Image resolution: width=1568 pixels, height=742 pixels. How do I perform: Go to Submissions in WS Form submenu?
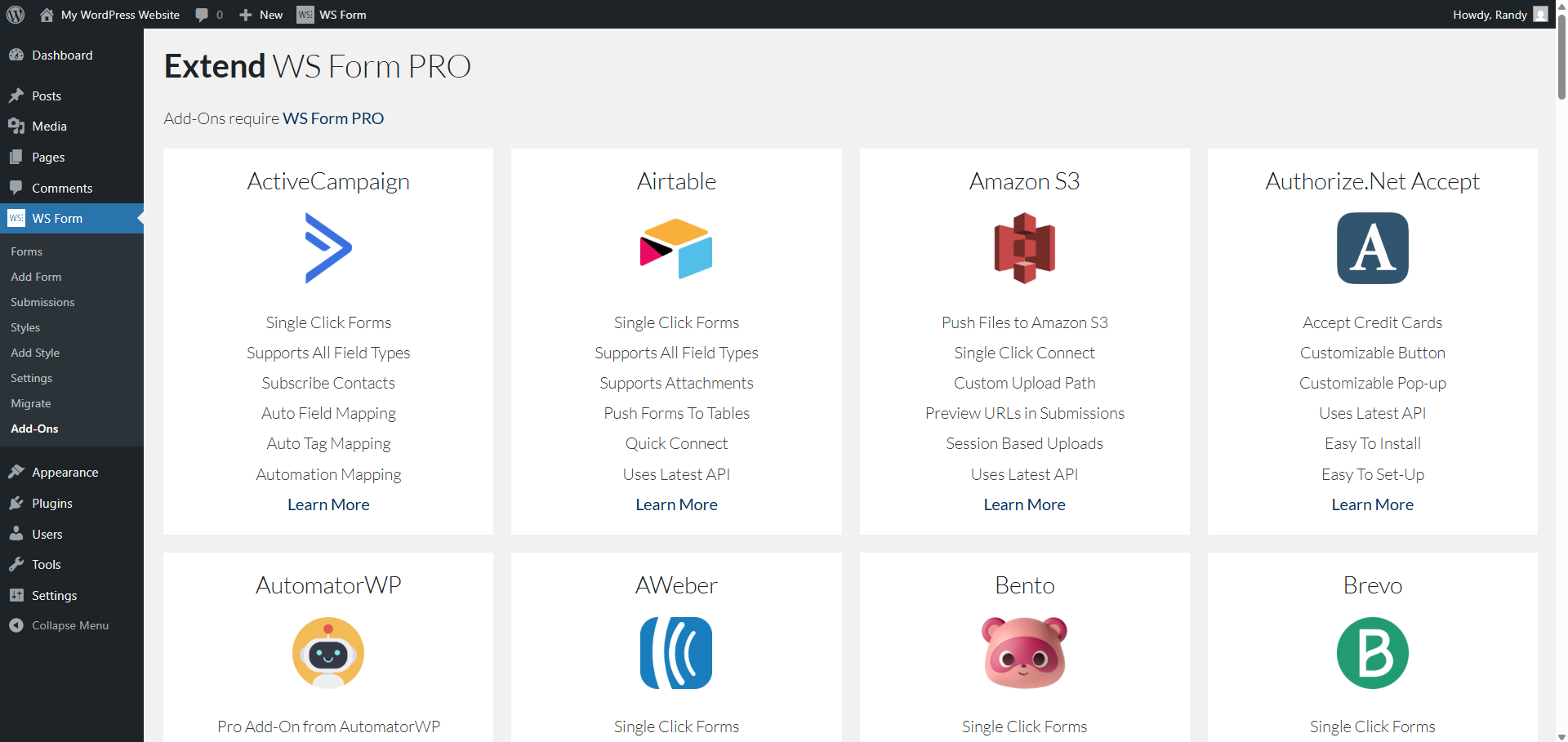coord(42,302)
